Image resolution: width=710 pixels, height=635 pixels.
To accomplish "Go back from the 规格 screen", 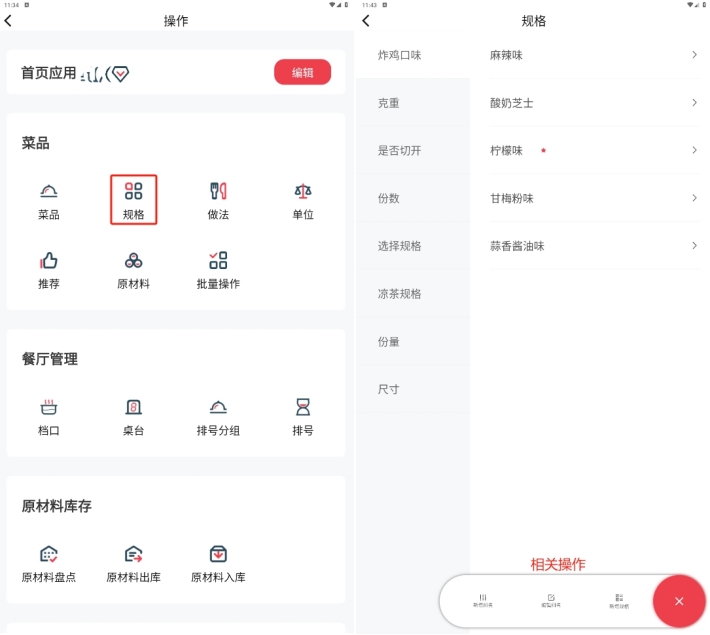I will 366,21.
